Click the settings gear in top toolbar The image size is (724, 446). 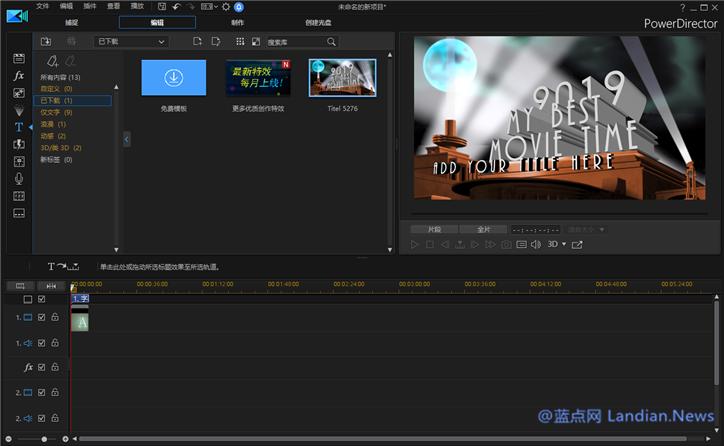(226, 6)
